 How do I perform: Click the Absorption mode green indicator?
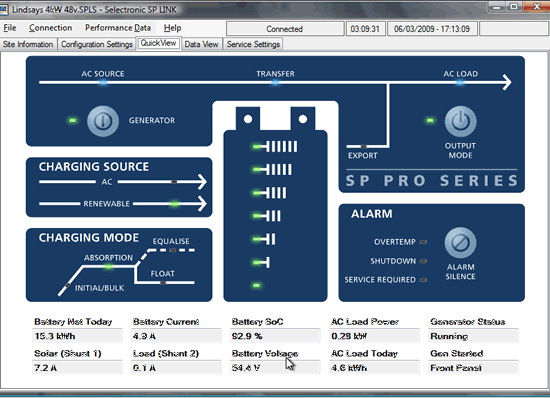(x=109, y=267)
